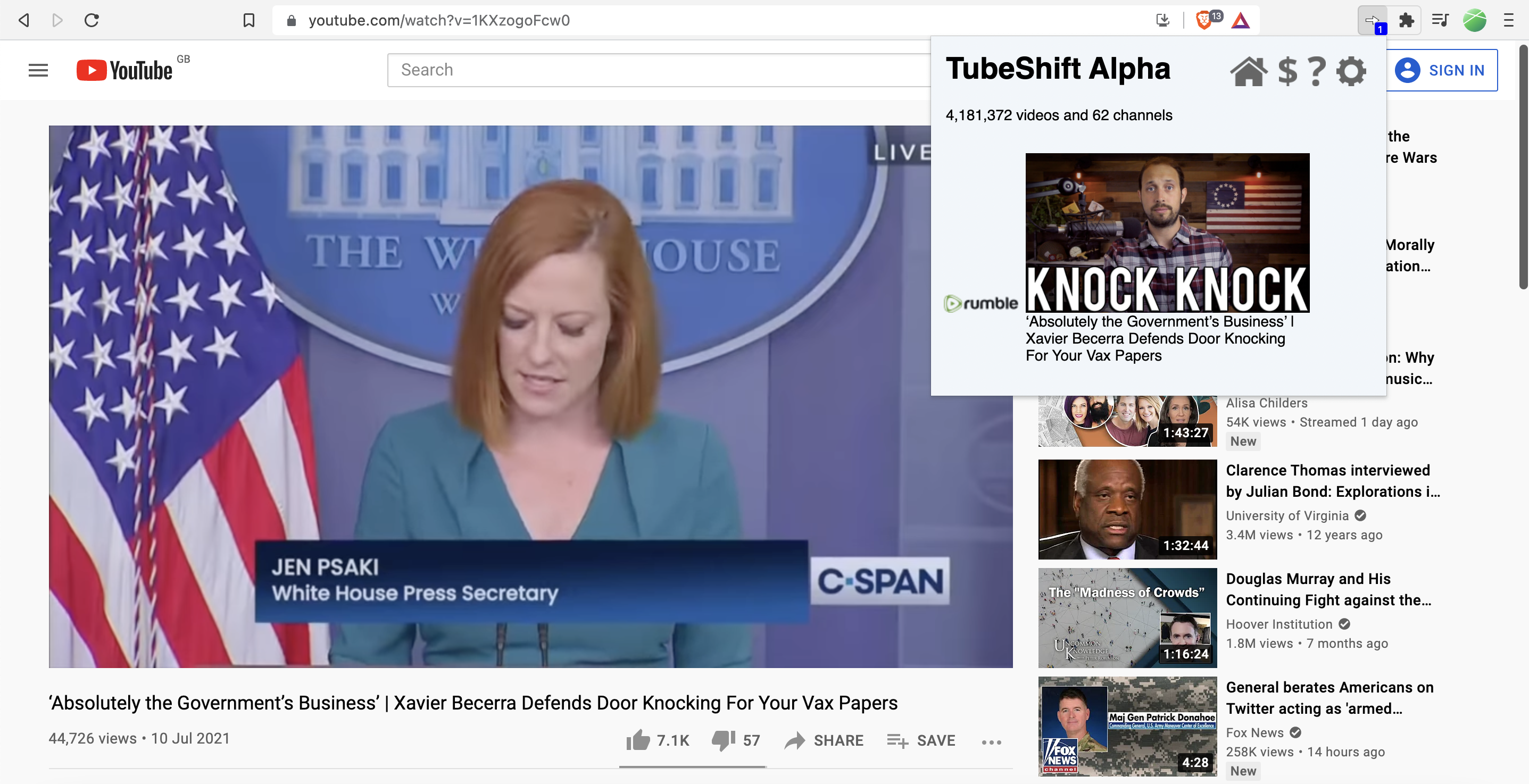Viewport: 1529px width, 784px height.
Task: Open the YouTube guide menu
Action: 38,70
